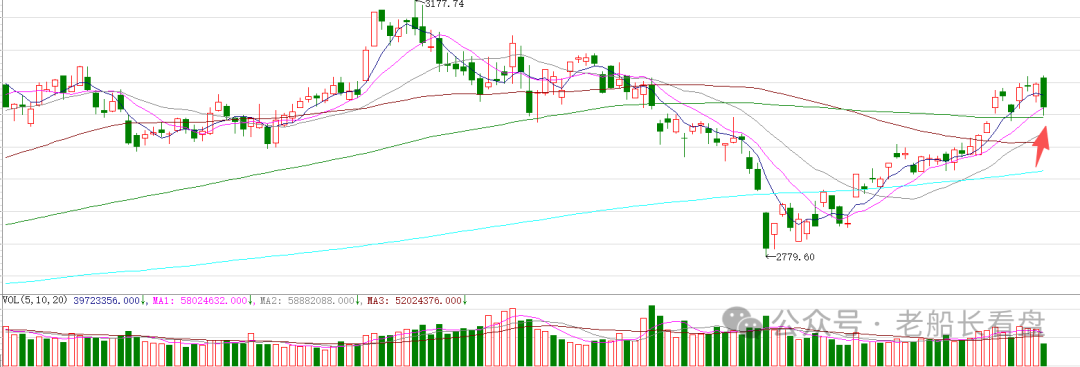Image resolution: width=1080 pixels, height=367 pixels.
Task: Click the MA3: 52024376.000 reading
Action: click(415, 301)
